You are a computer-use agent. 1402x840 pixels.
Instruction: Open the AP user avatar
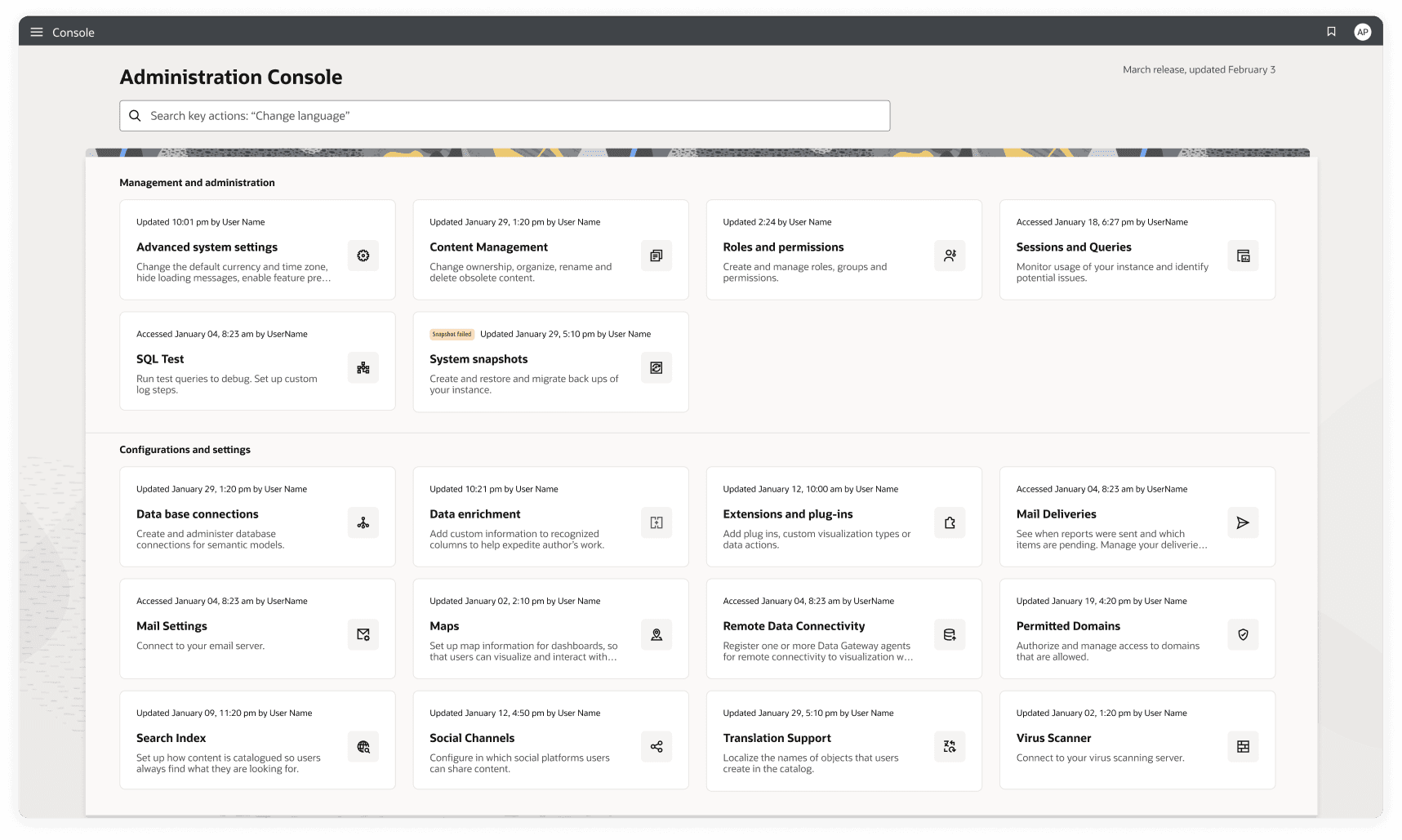coord(1362,32)
